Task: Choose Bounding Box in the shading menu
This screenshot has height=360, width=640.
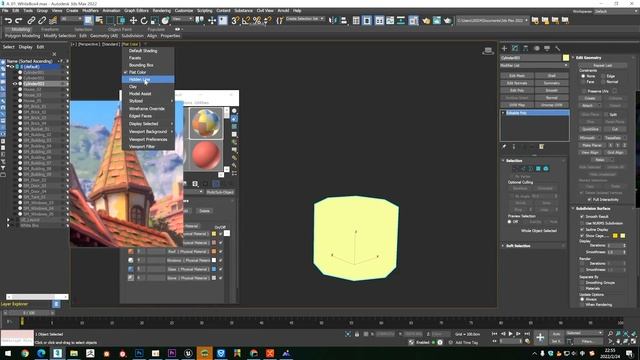Action: point(148,65)
